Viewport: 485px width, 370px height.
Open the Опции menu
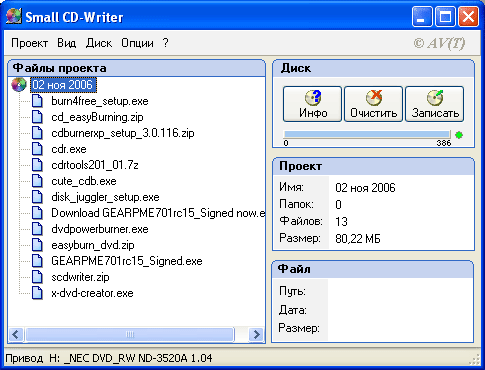137,43
